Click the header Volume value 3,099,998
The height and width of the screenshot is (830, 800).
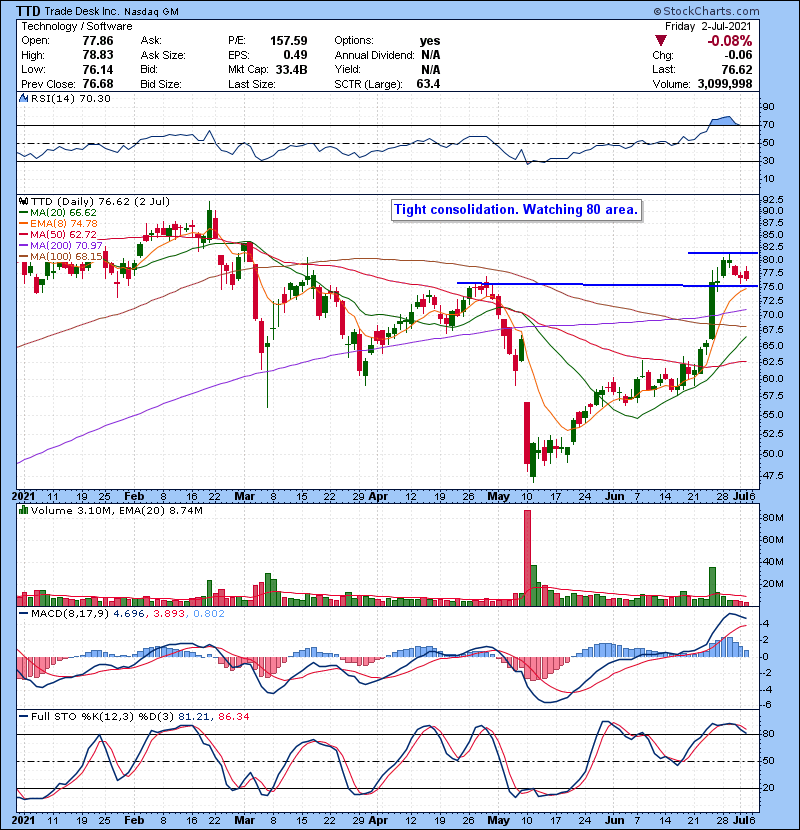[x=725, y=84]
